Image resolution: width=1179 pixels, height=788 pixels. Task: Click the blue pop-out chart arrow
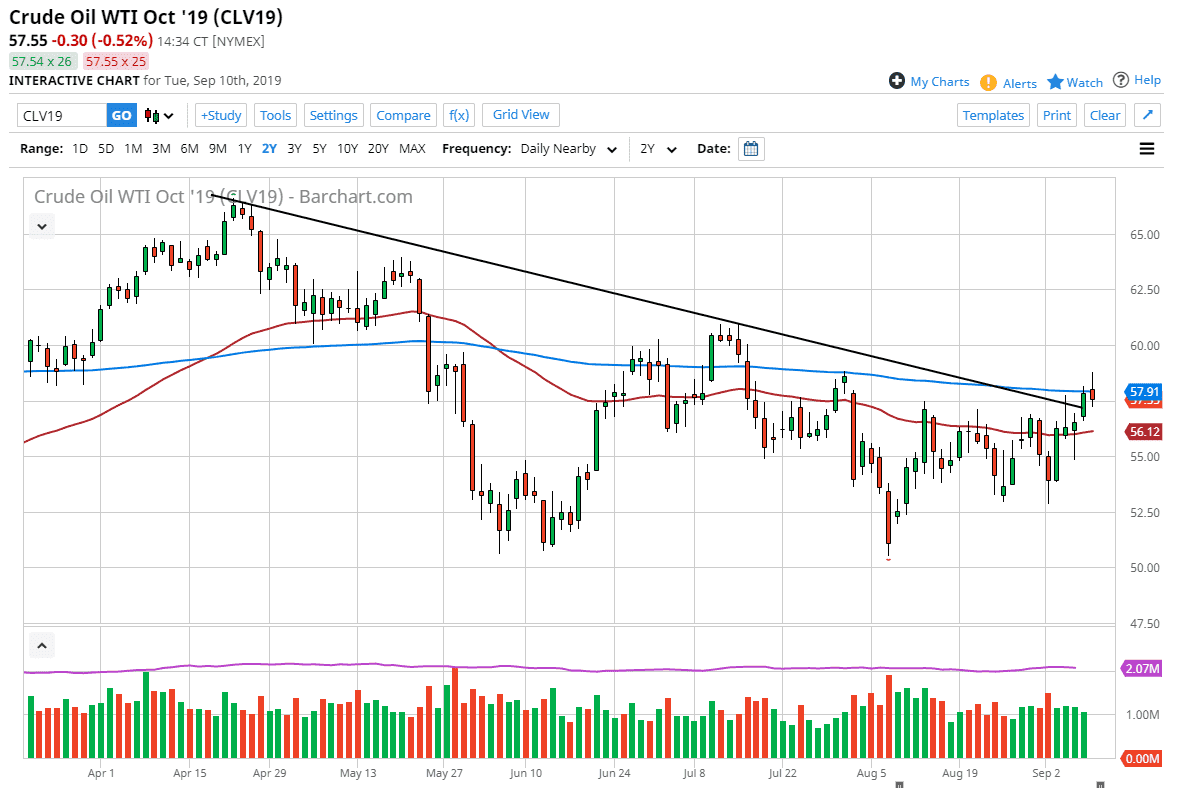[x=1147, y=114]
